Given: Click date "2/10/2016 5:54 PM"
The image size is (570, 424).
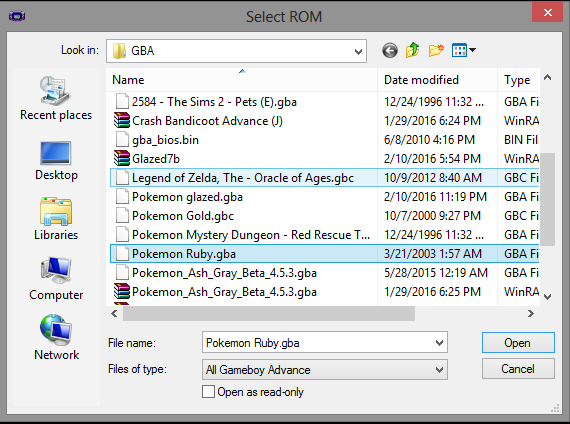Looking at the screenshot, I should (433, 159).
